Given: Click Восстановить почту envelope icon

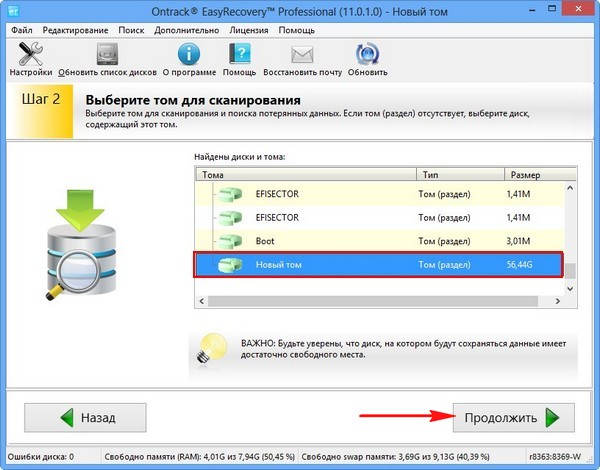Looking at the screenshot, I should tap(302, 59).
